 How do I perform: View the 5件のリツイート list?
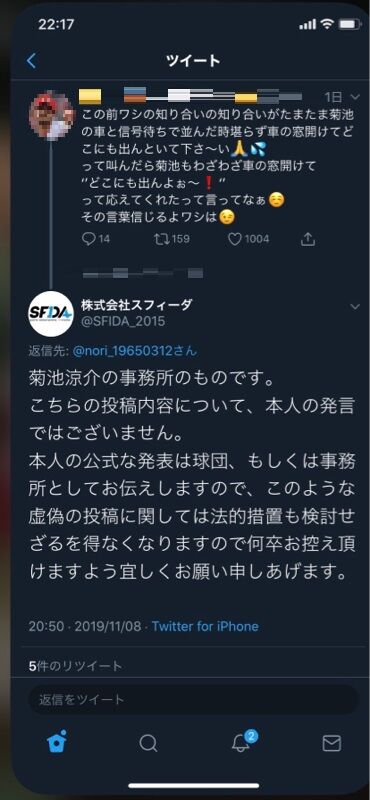pyautogui.click(x=76, y=665)
